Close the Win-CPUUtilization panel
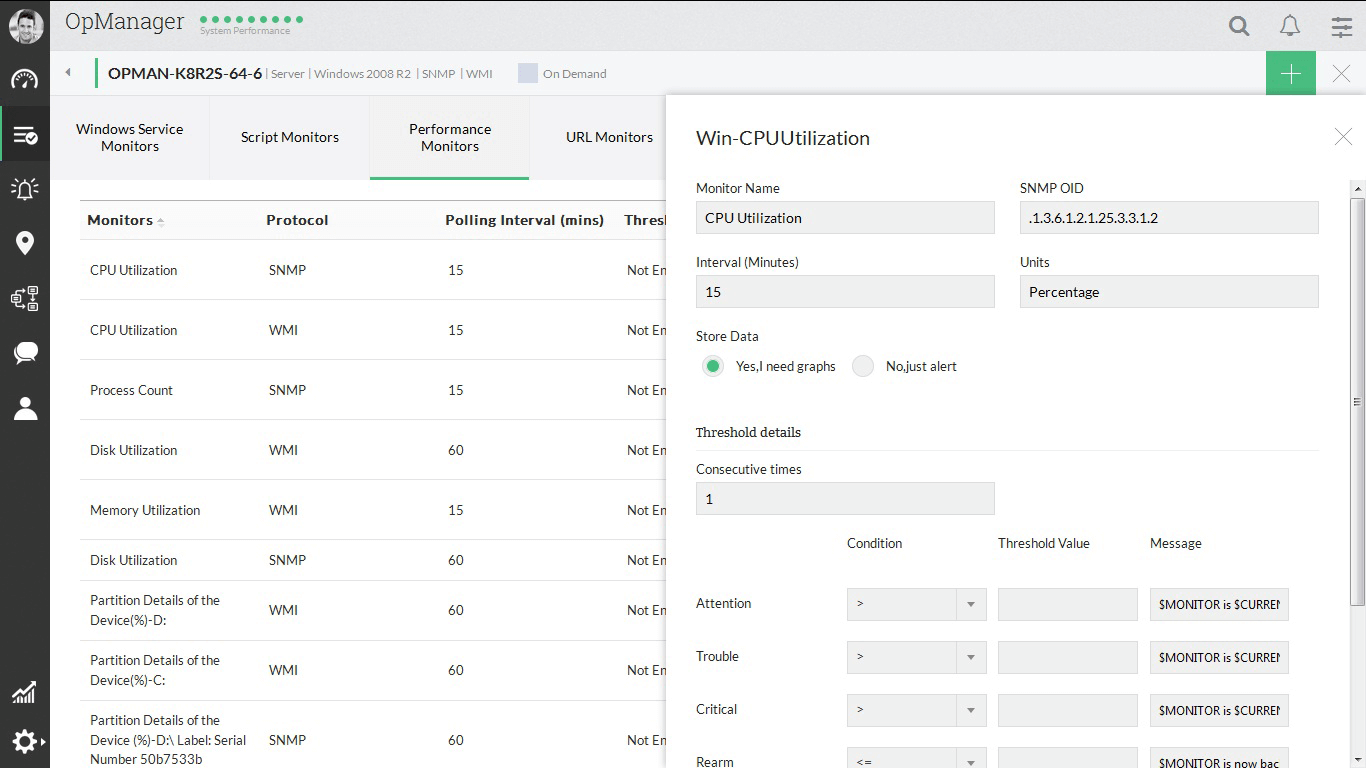The height and width of the screenshot is (768, 1366). [x=1343, y=137]
